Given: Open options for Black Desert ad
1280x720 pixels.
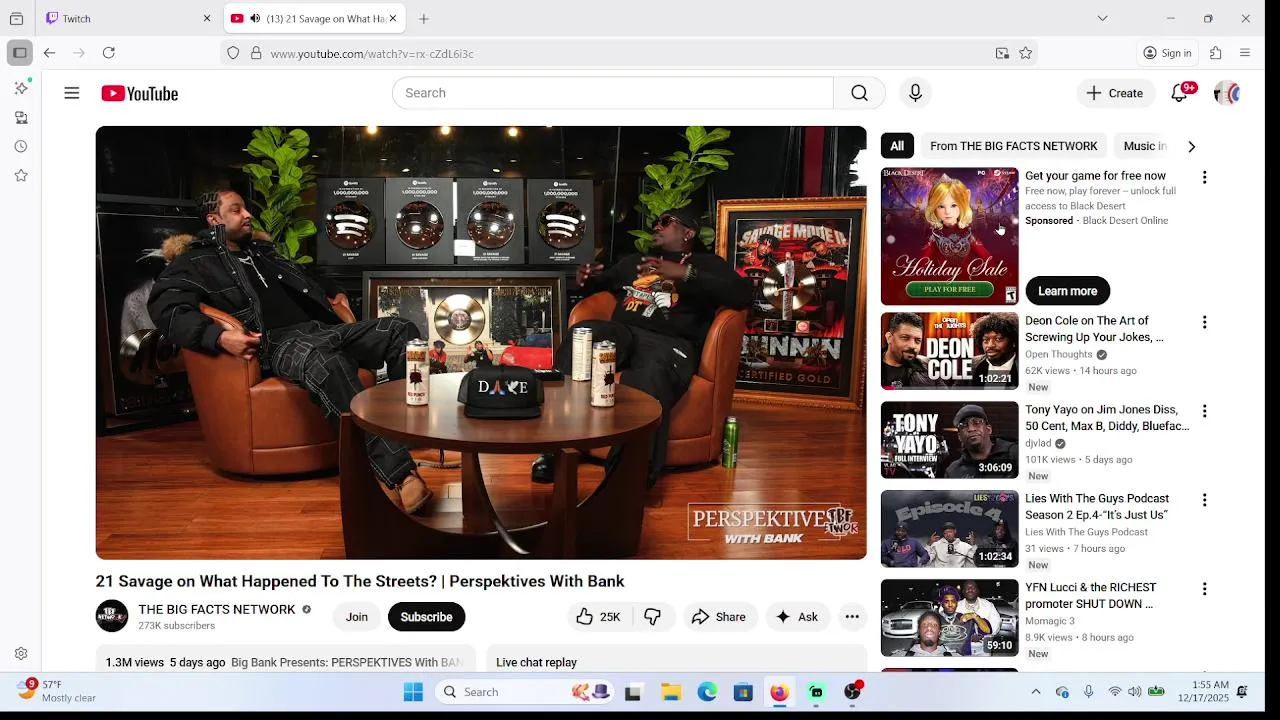Looking at the screenshot, I should [x=1204, y=177].
